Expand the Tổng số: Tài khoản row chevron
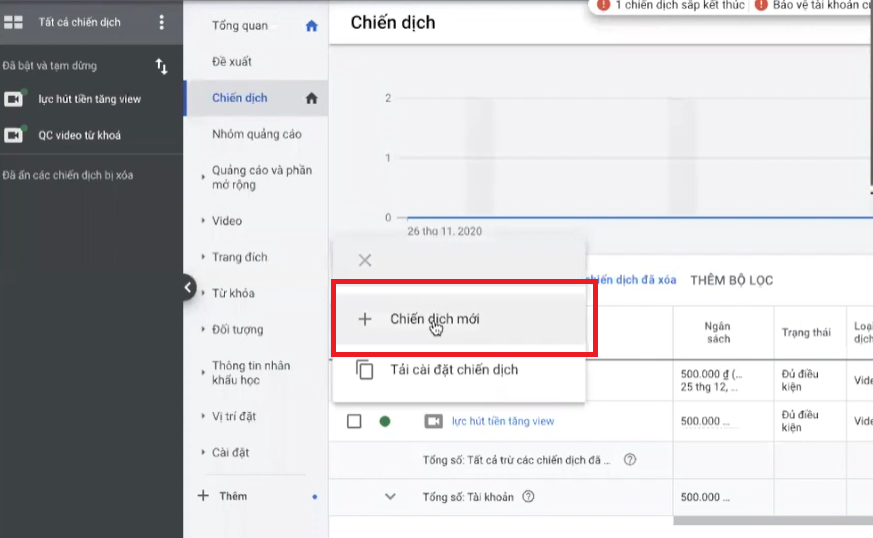Image resolution: width=873 pixels, height=538 pixels. click(390, 496)
